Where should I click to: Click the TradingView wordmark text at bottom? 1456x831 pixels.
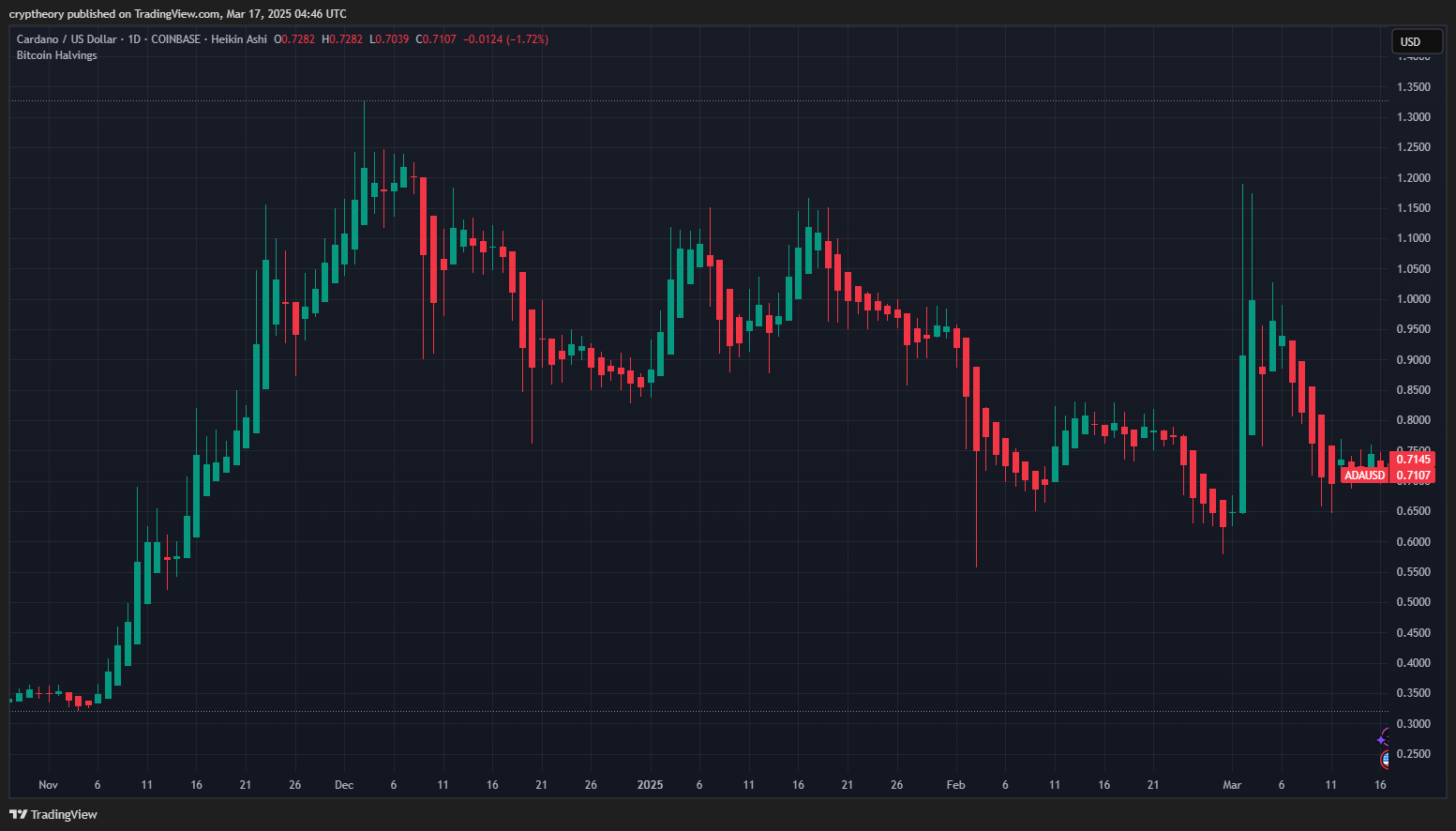64,814
